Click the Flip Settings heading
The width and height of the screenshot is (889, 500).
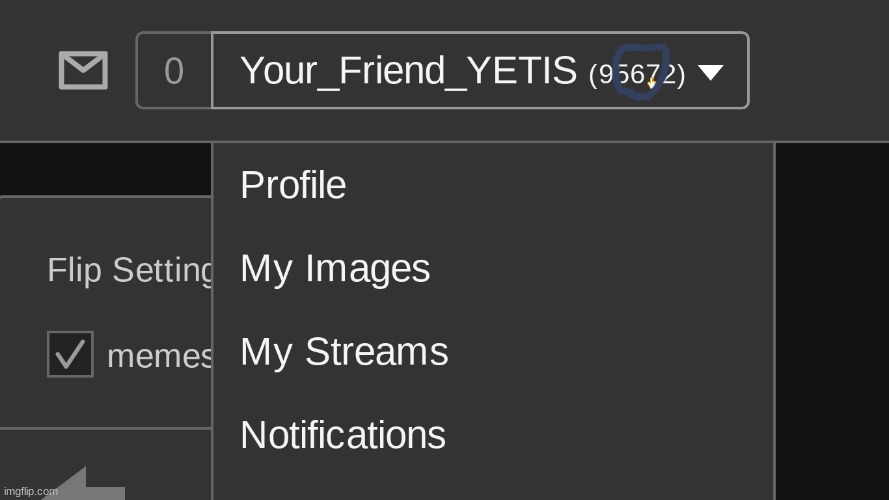click(130, 270)
